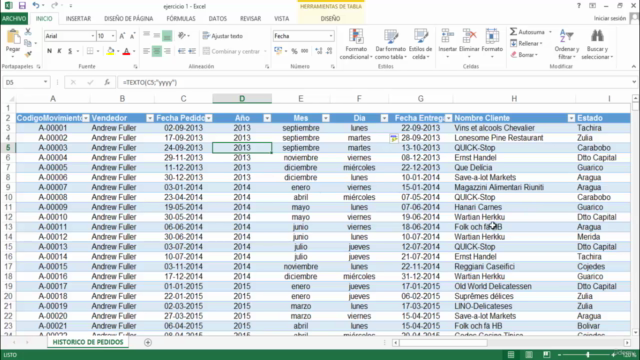640x360 pixels.
Task: Click Dar formato como tabla icon
Action: 391,37
